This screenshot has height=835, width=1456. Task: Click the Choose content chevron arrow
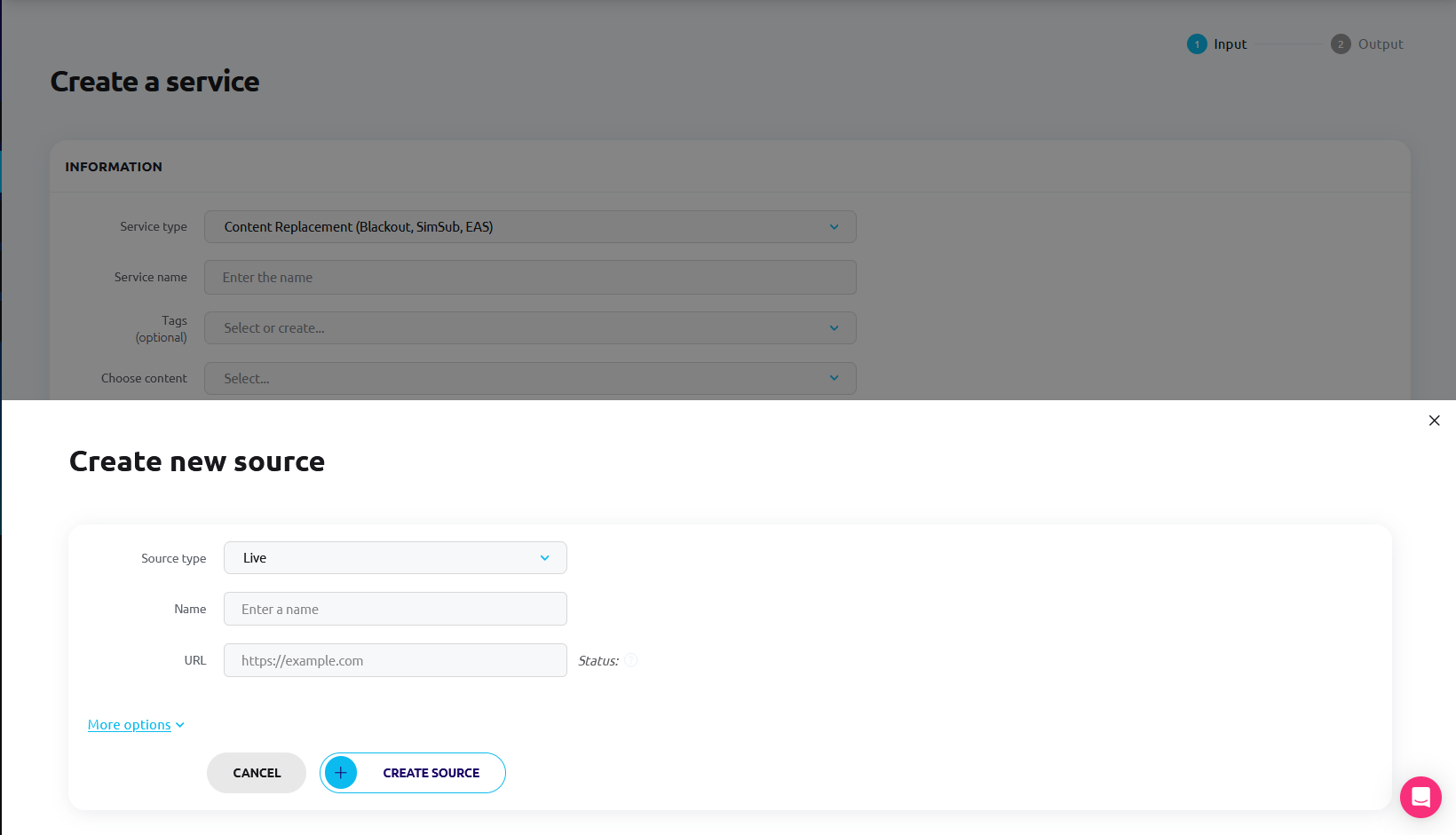[835, 378]
